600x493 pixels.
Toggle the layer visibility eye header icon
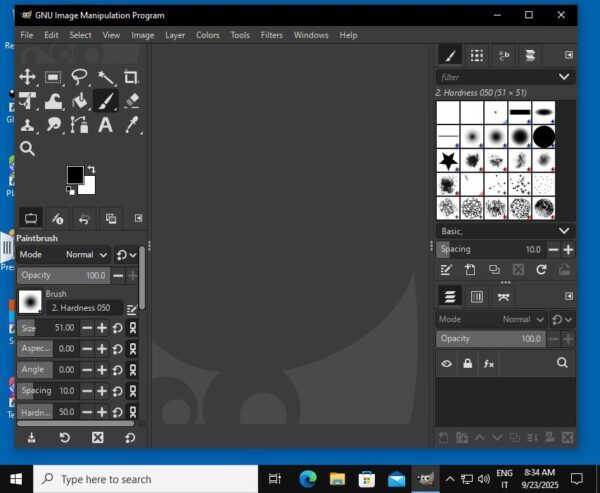coord(446,364)
